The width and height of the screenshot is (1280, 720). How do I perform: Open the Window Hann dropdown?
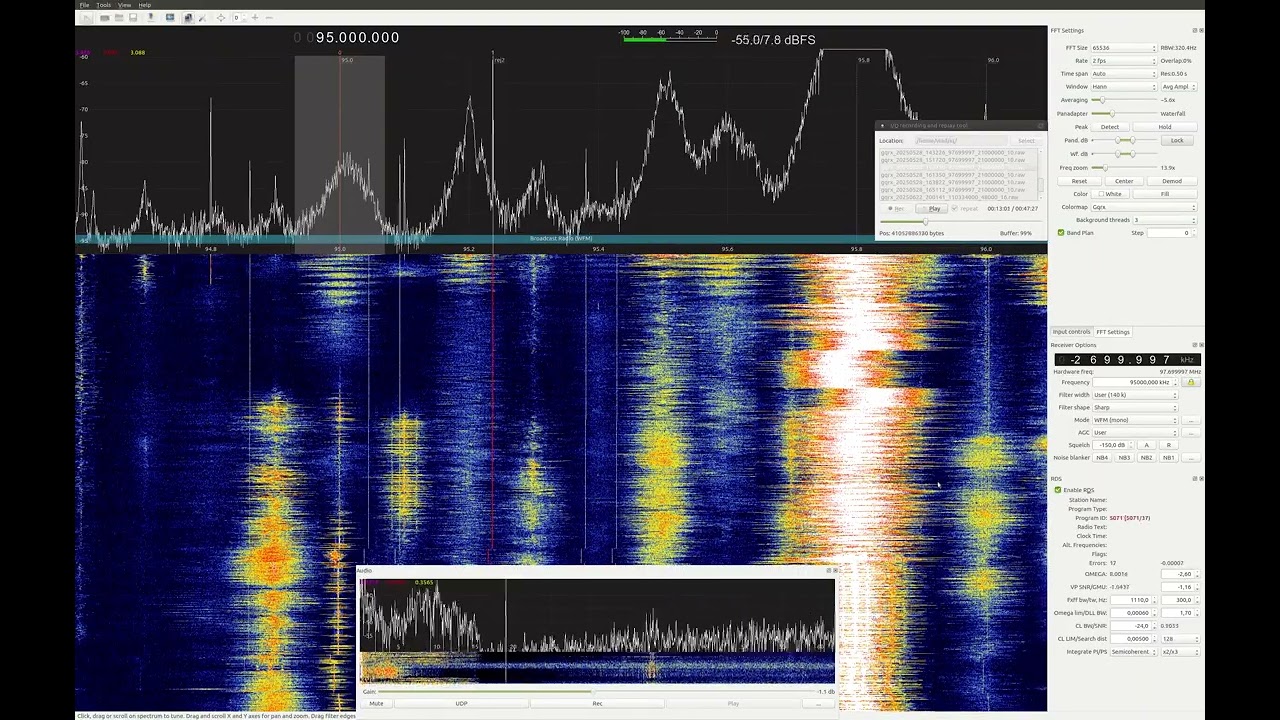click(1124, 87)
